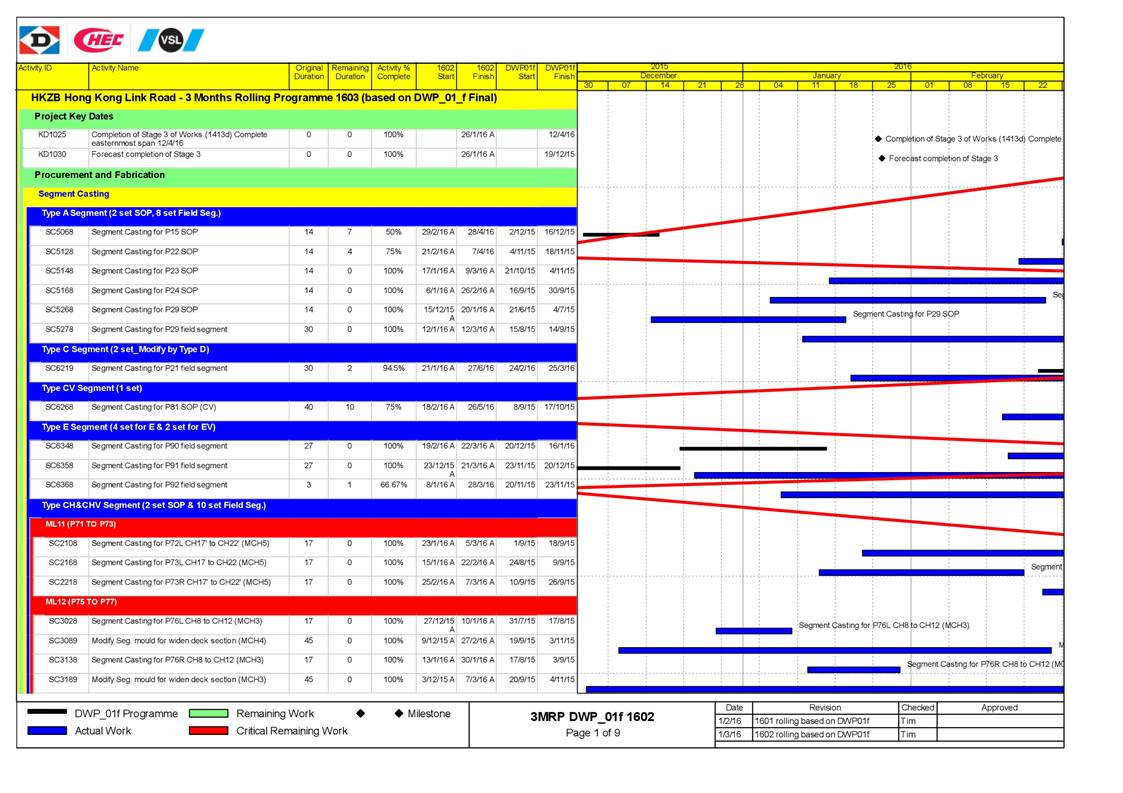This screenshot has width=1123, height=793.
Task: Click the red Dragages D logo
Action: tap(39, 40)
